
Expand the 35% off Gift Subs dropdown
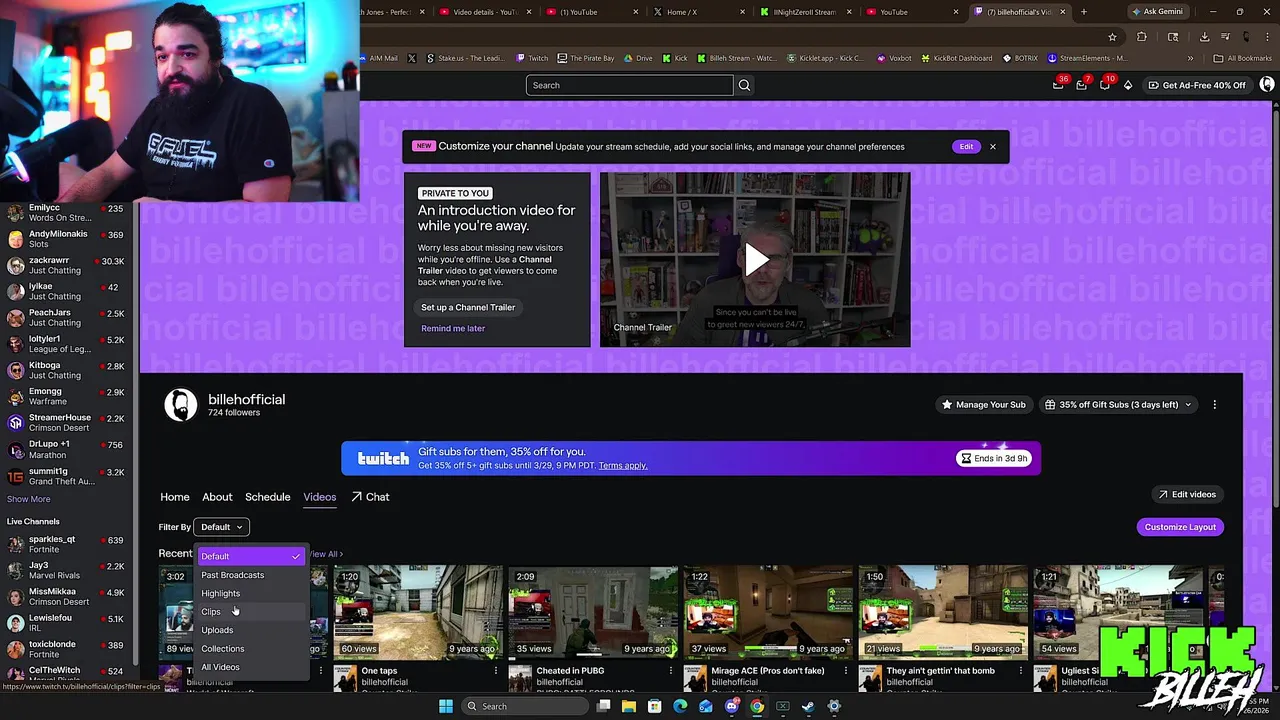pos(1118,405)
